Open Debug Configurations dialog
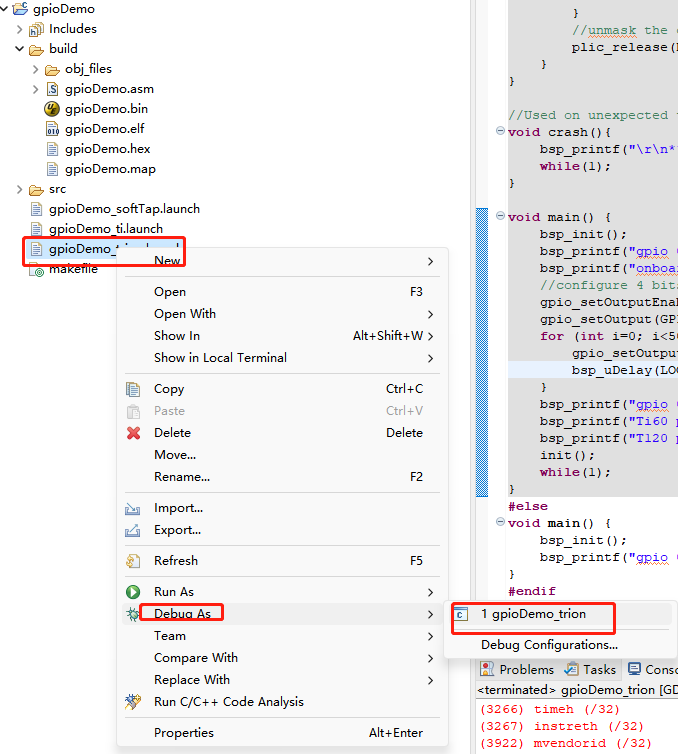678x754 pixels. 548,645
